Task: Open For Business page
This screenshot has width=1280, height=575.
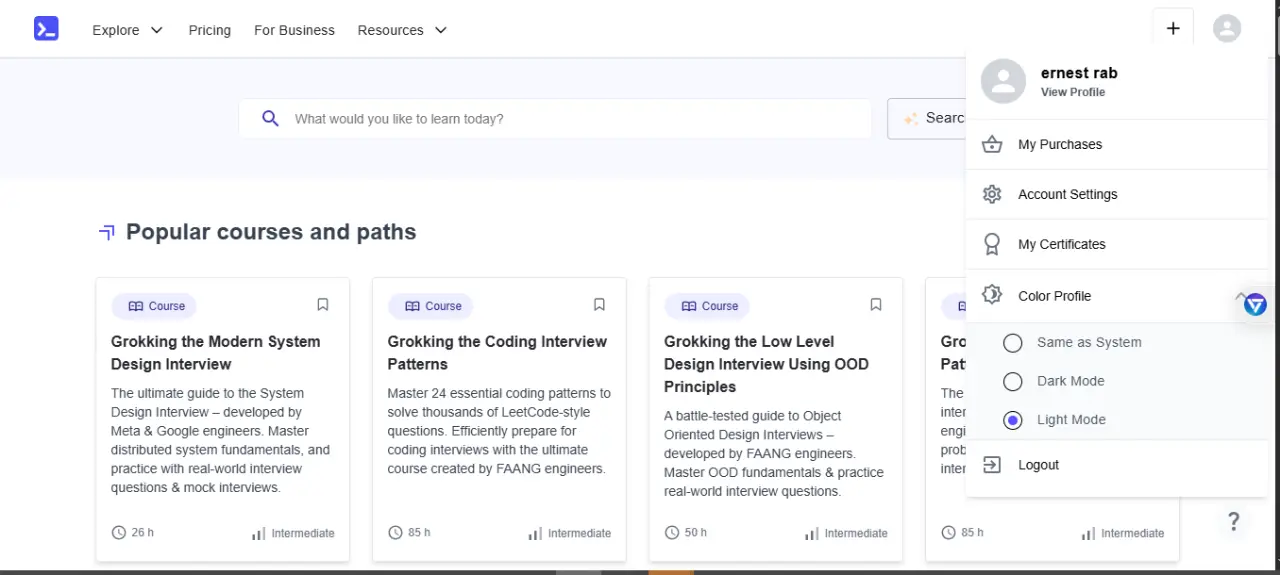Action: tap(294, 30)
